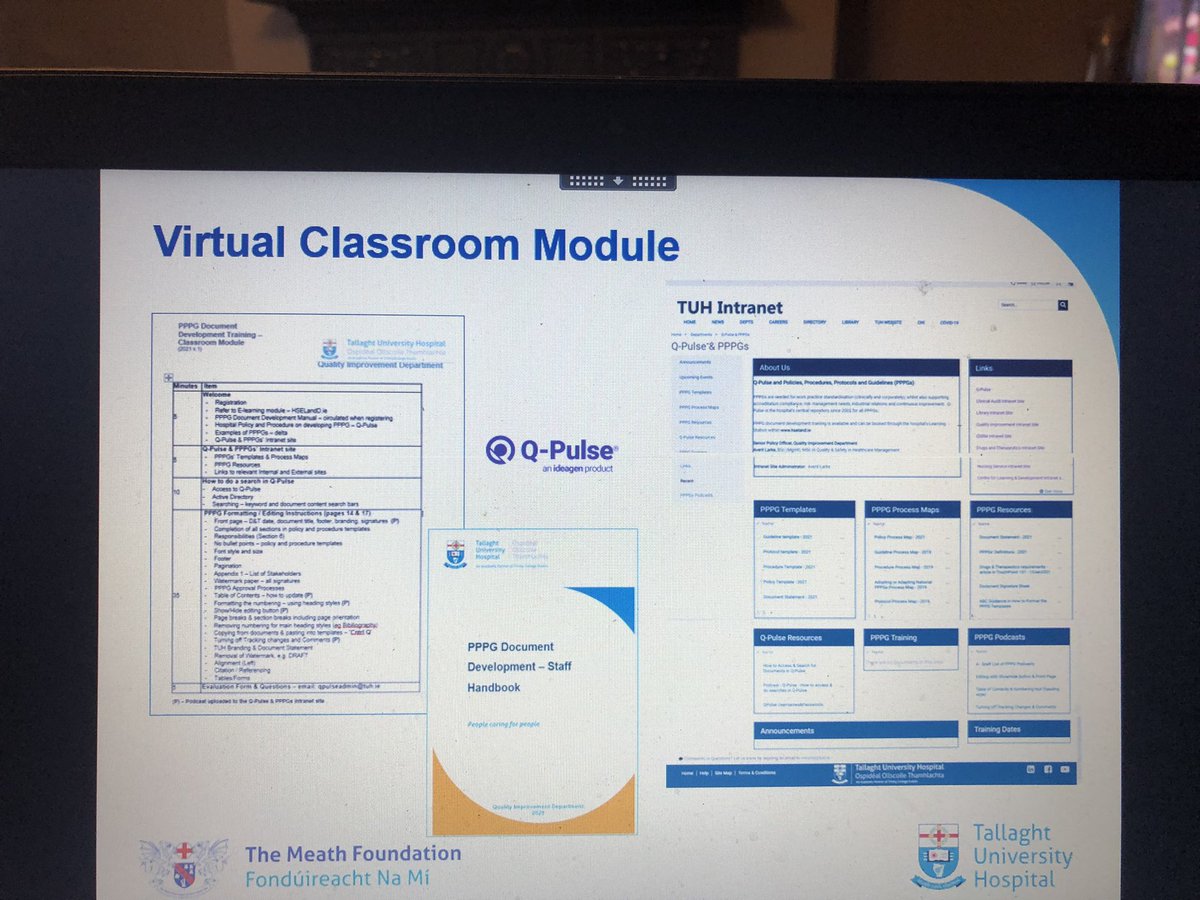Click the hospital crest in the intranet footer

840,773
